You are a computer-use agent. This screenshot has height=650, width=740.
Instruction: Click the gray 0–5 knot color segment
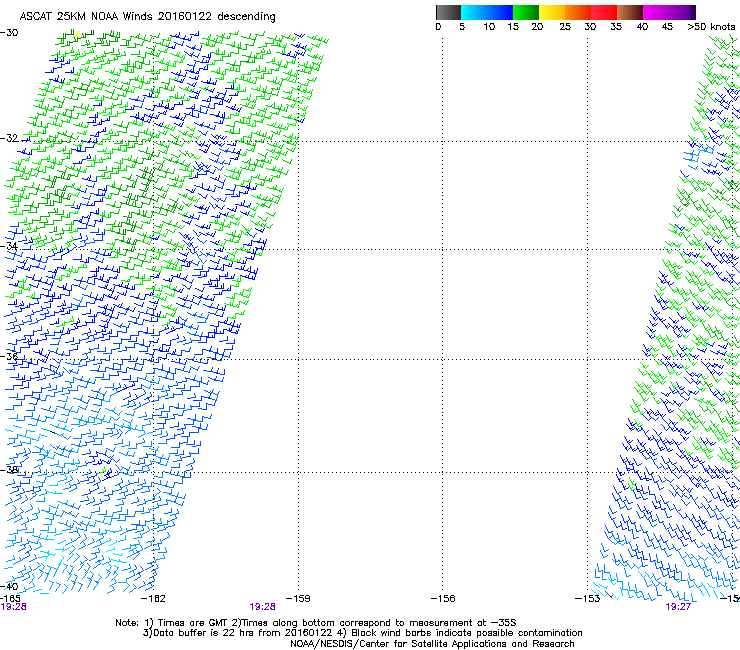pos(448,12)
